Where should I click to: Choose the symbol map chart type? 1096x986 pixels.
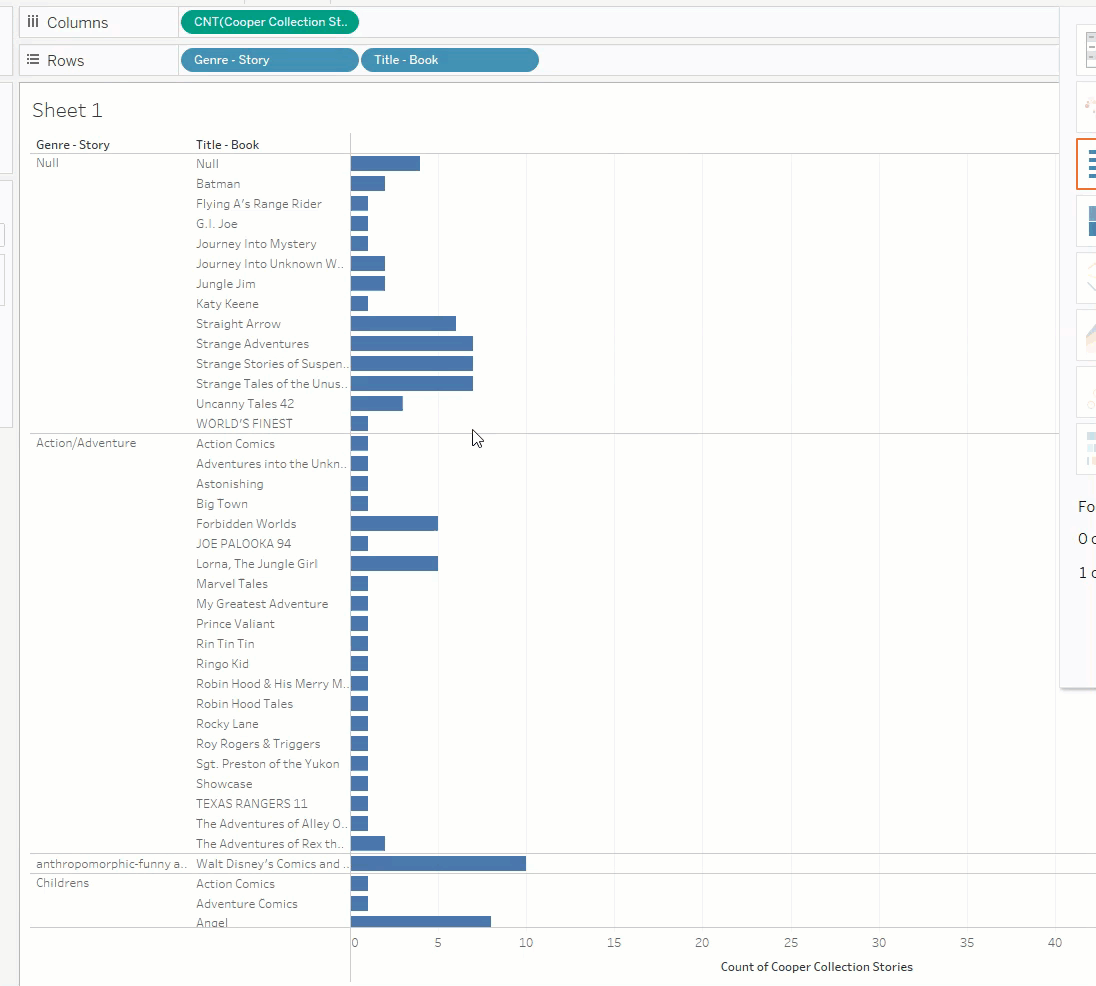1086,106
